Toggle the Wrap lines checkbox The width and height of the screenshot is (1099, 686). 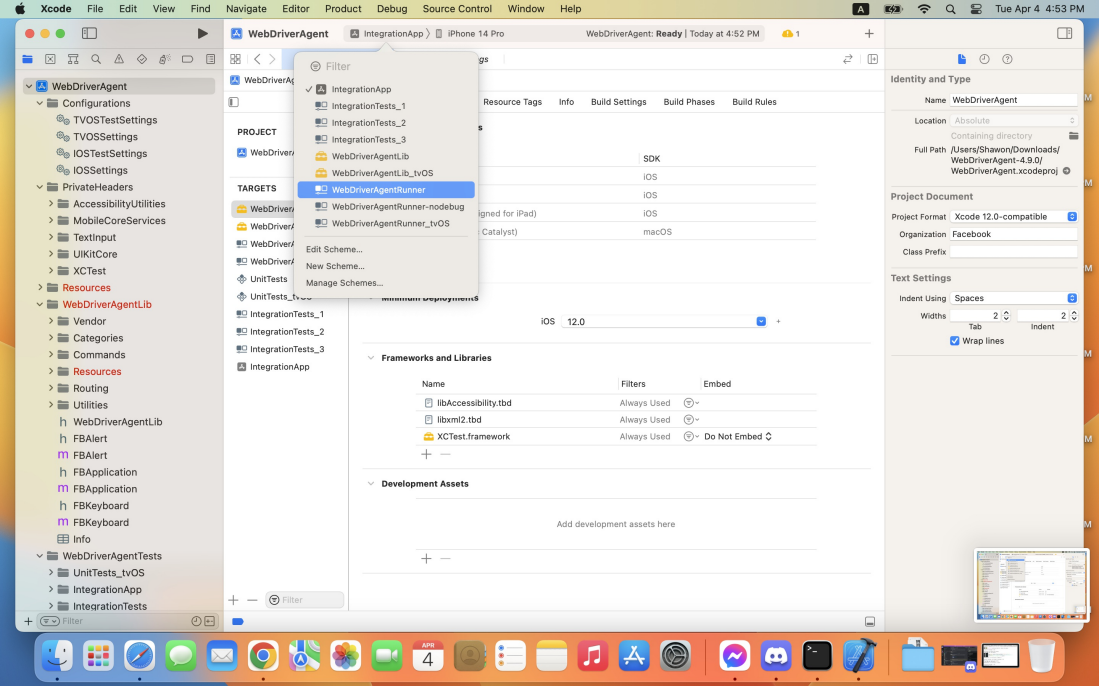[954, 341]
